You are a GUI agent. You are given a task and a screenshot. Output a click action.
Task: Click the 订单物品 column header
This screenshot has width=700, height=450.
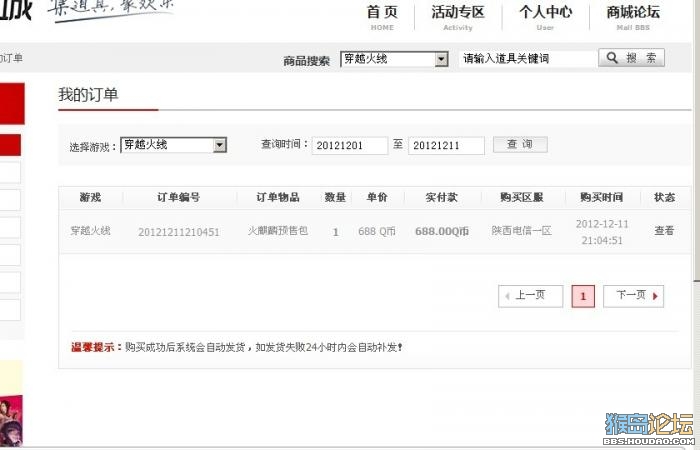(278, 197)
